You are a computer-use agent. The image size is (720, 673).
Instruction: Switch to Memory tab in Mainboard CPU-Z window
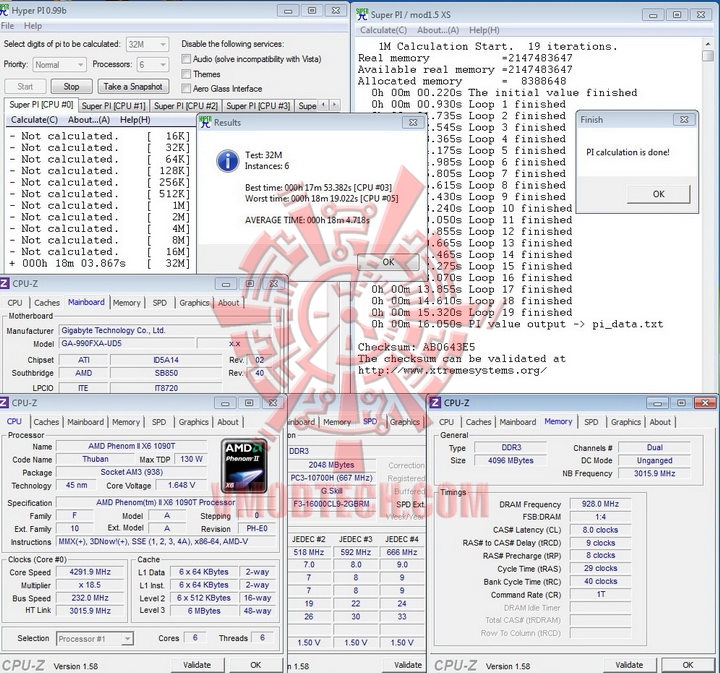coord(126,303)
